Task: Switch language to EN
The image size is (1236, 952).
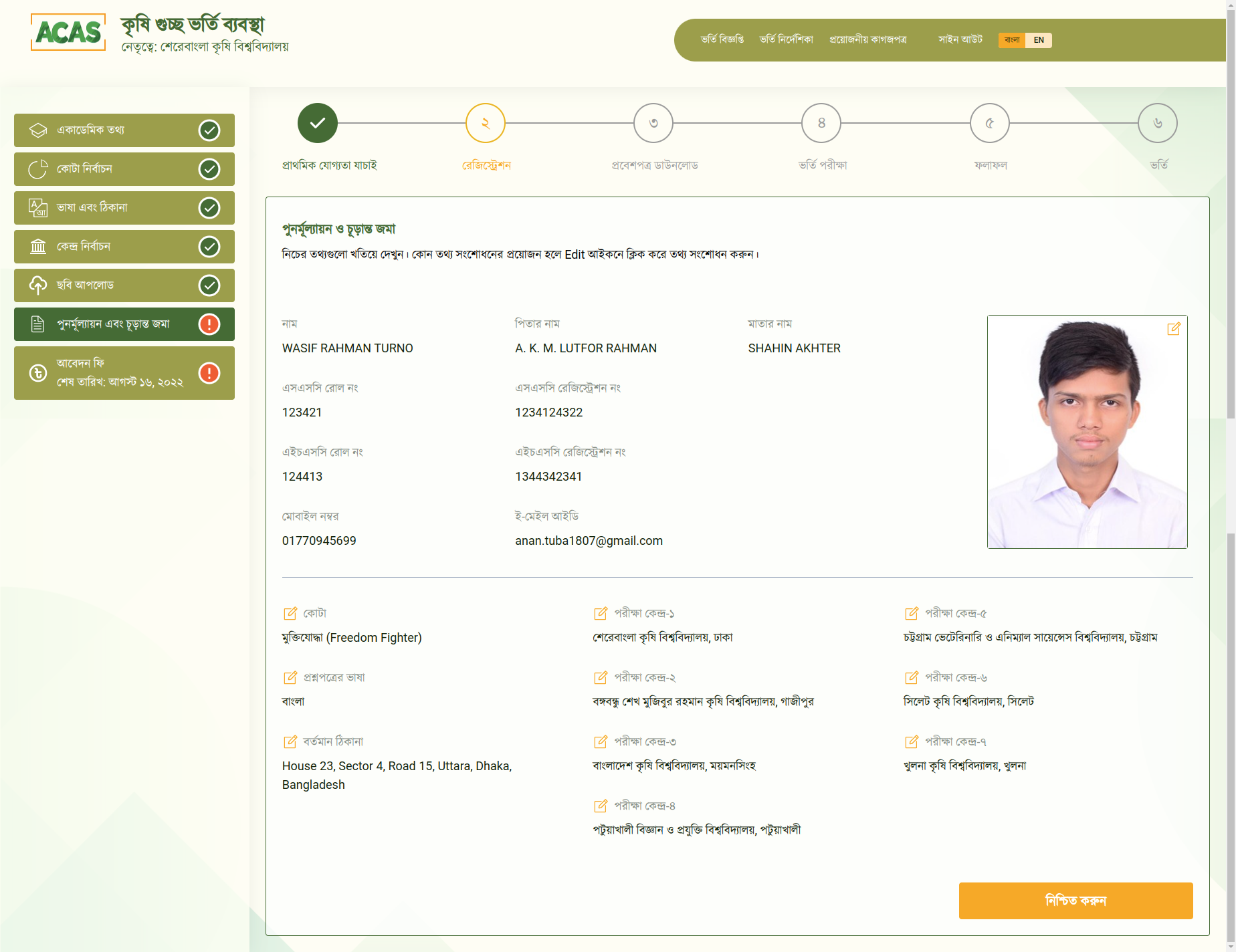Action: [1038, 40]
